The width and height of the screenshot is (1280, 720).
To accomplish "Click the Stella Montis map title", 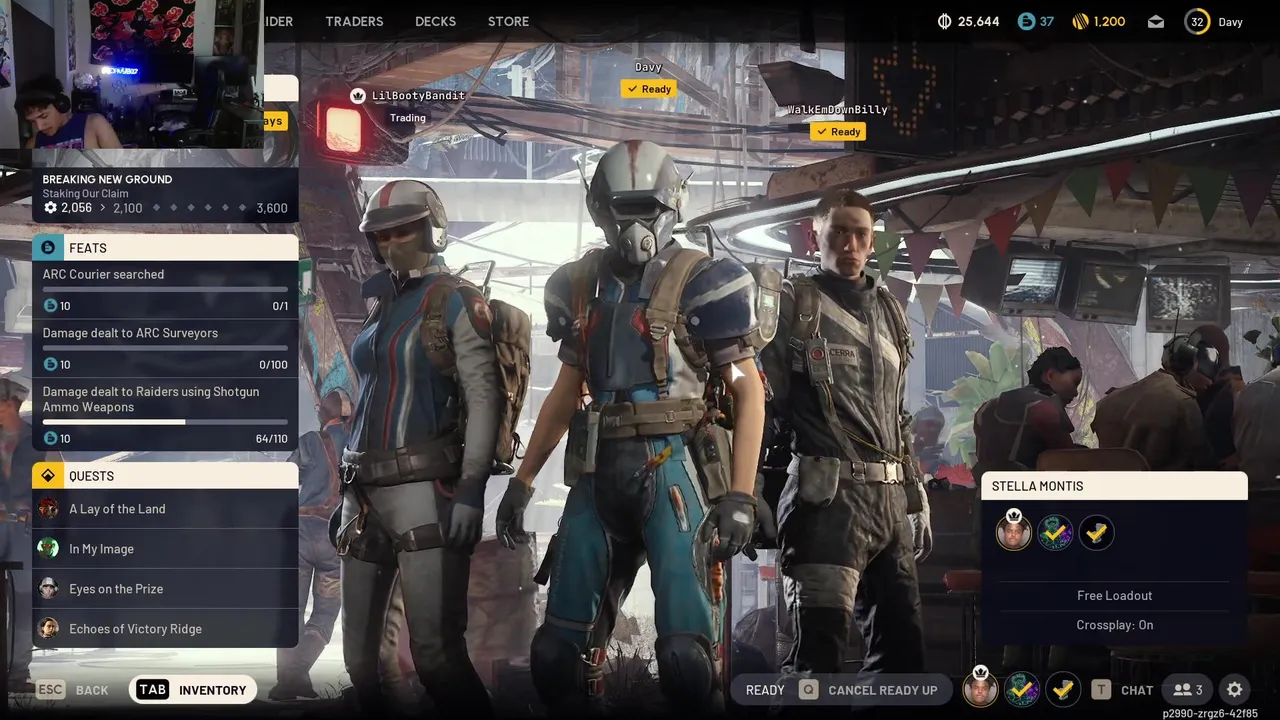I will tap(1037, 486).
